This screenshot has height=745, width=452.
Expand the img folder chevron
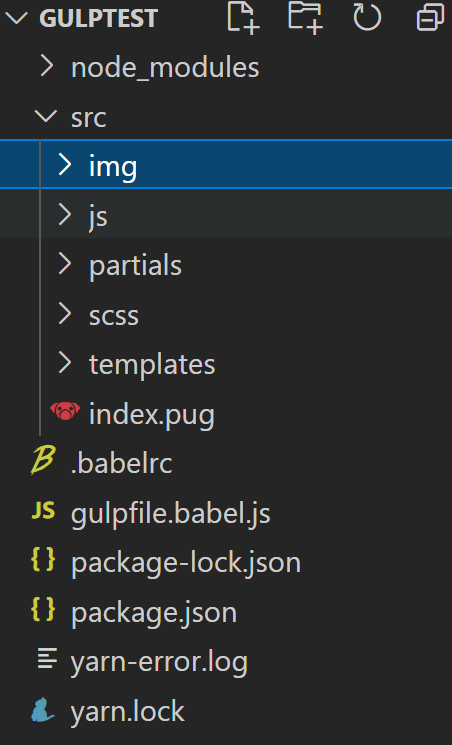point(65,165)
